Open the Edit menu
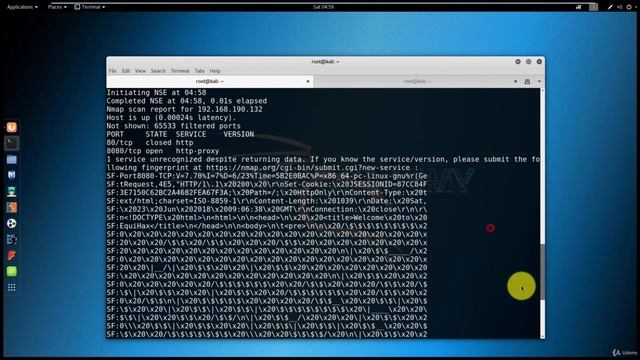 126,71
